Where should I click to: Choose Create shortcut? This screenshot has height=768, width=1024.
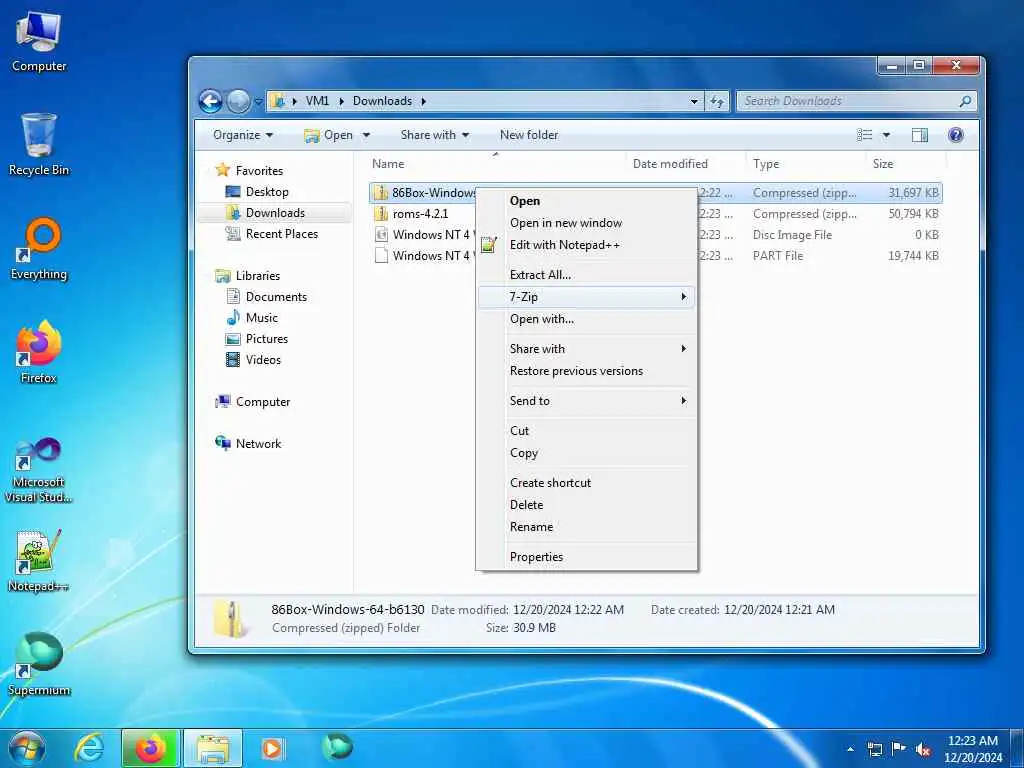coord(586,483)
